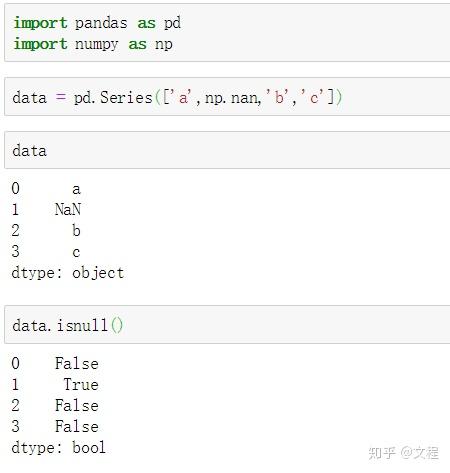Click the data.isnull() code cell
This screenshot has height=473, width=450.
click(x=227, y=325)
